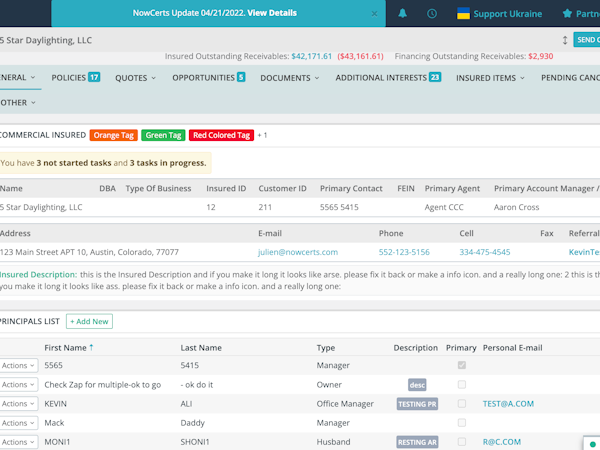
Task: Click the Type column header
Action: tap(326, 348)
